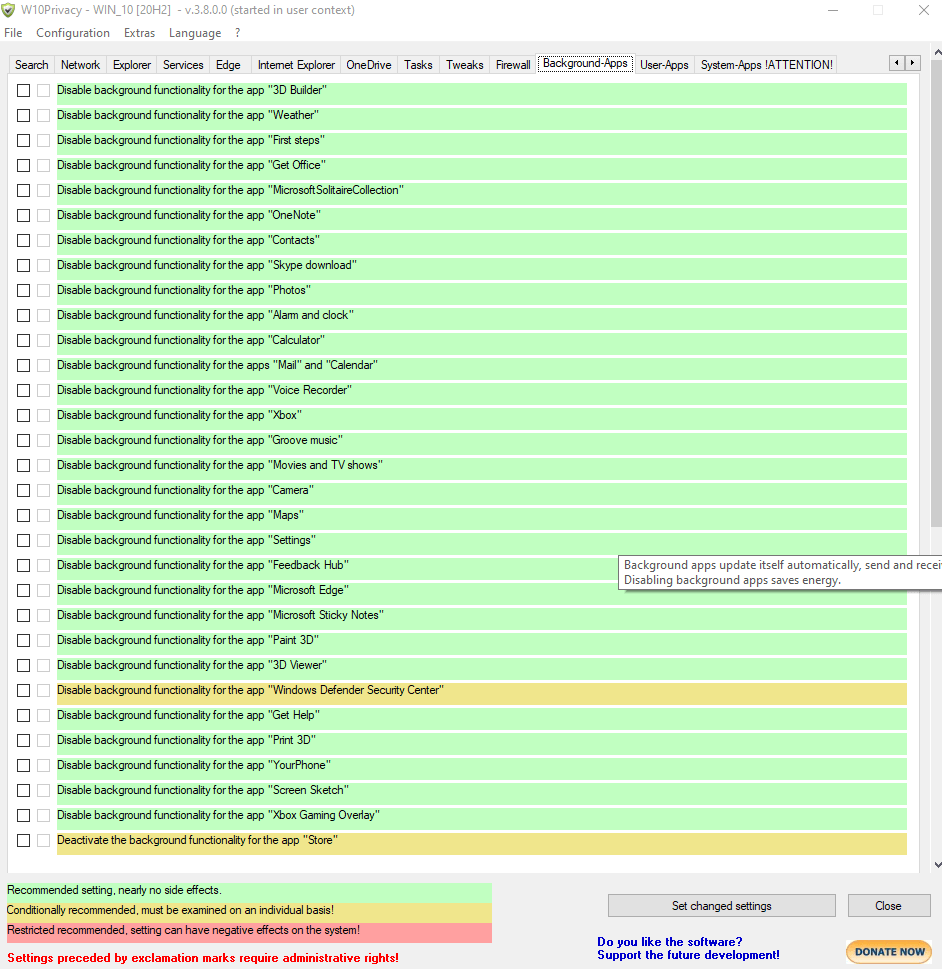Open the Configuration menu
Image resolution: width=942 pixels, height=969 pixels.
(73, 33)
